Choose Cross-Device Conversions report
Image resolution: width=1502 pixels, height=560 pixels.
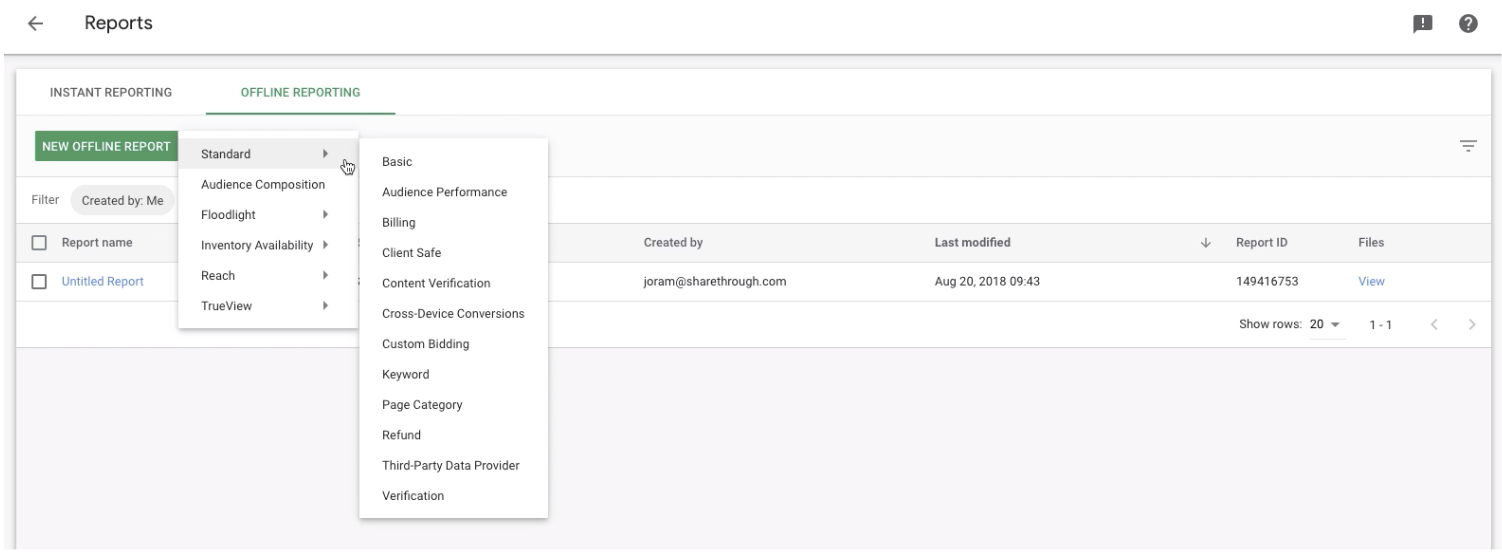[x=453, y=314]
